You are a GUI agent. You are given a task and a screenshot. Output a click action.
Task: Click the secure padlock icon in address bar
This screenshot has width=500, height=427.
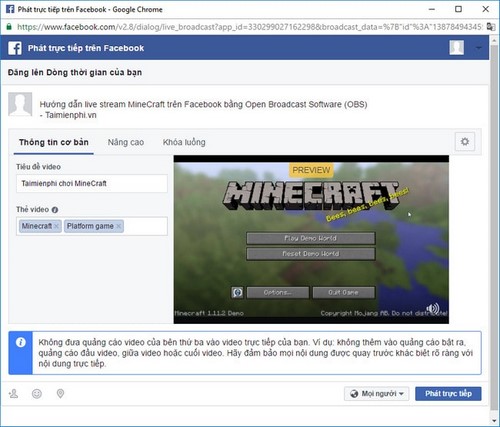click(x=9, y=27)
